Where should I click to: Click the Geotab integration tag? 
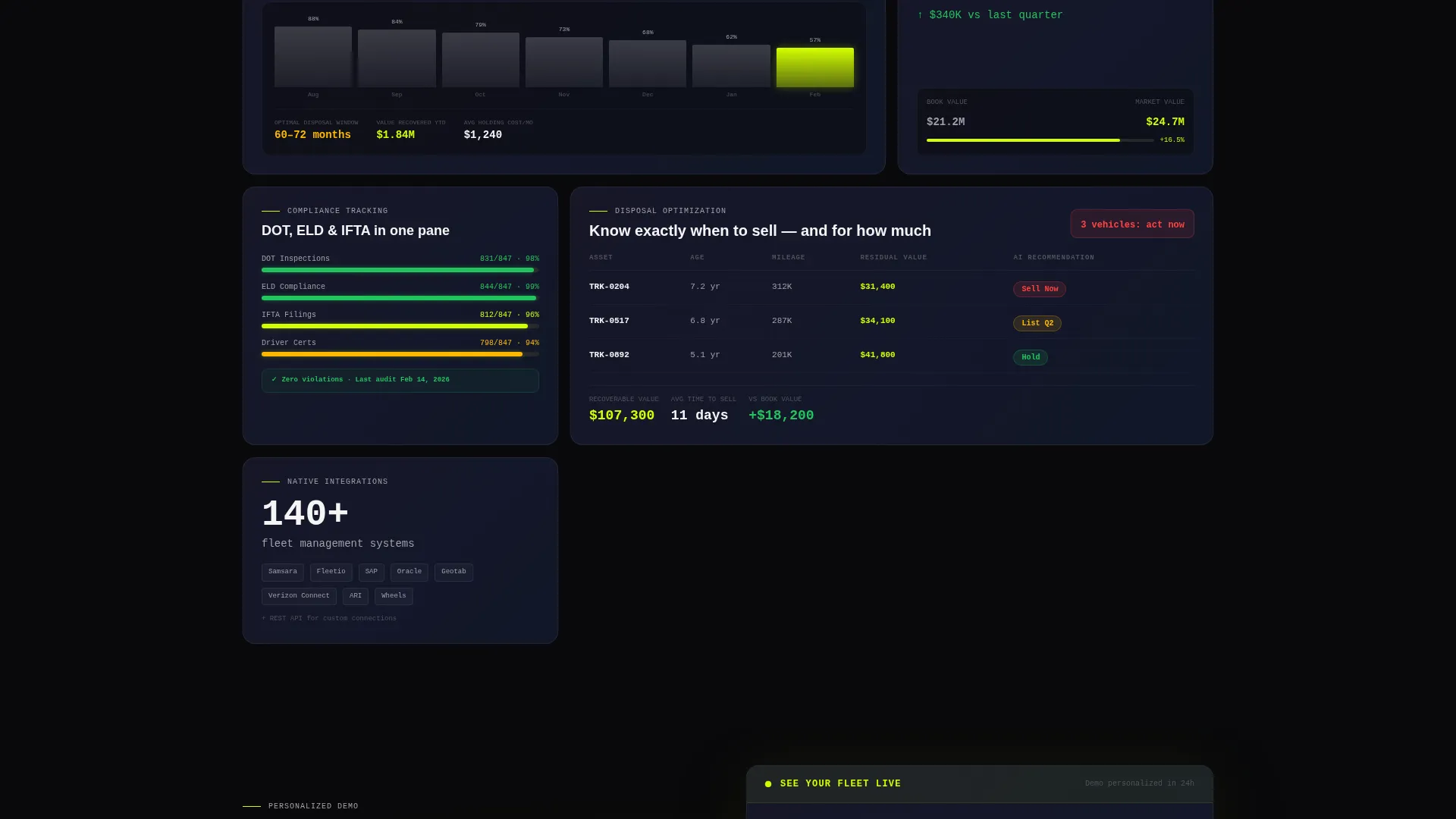(453, 572)
